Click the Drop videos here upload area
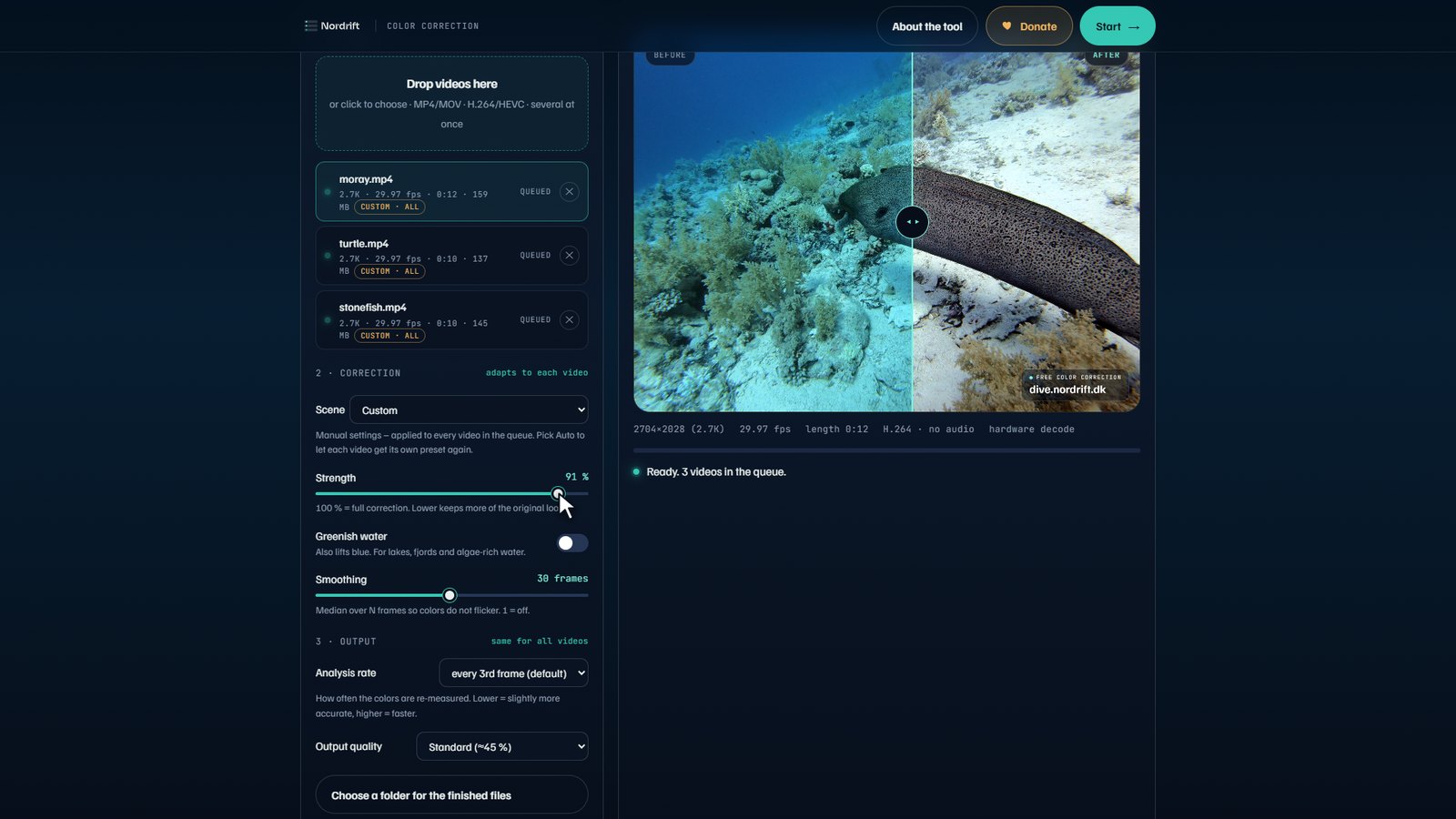The height and width of the screenshot is (819, 1456). (x=451, y=104)
